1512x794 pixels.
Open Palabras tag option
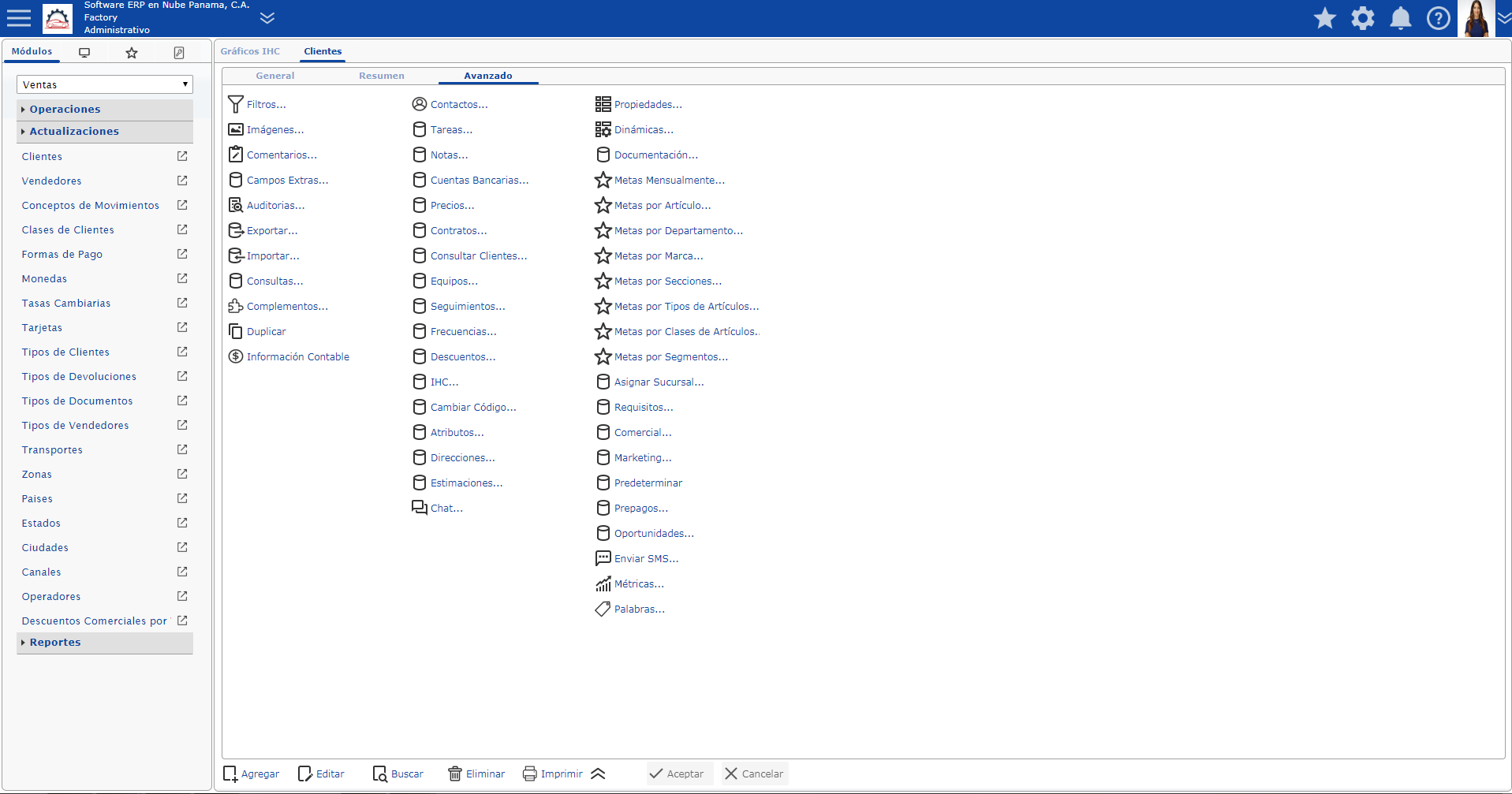pos(630,609)
